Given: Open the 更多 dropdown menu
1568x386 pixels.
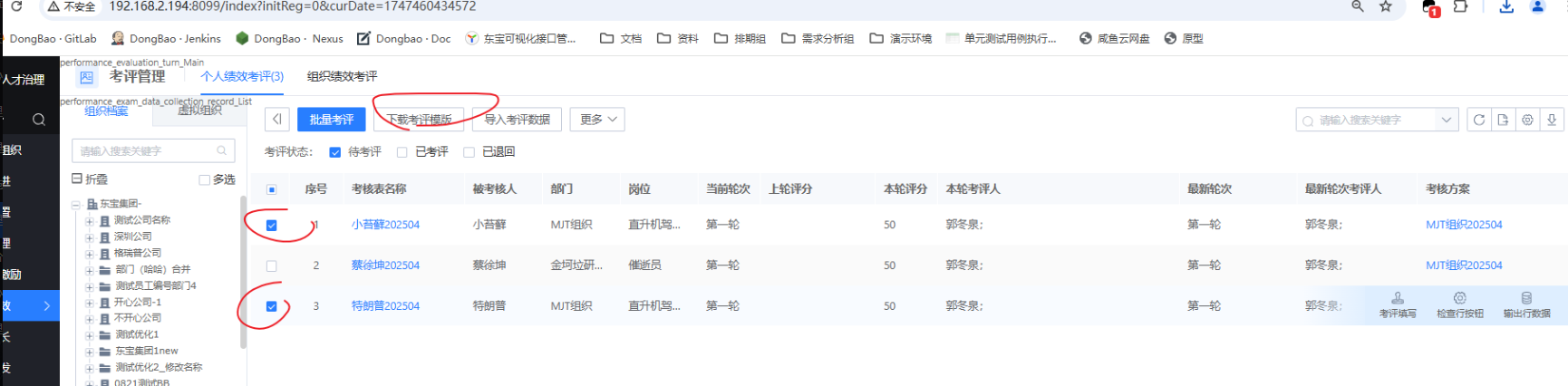Looking at the screenshot, I should (x=598, y=120).
